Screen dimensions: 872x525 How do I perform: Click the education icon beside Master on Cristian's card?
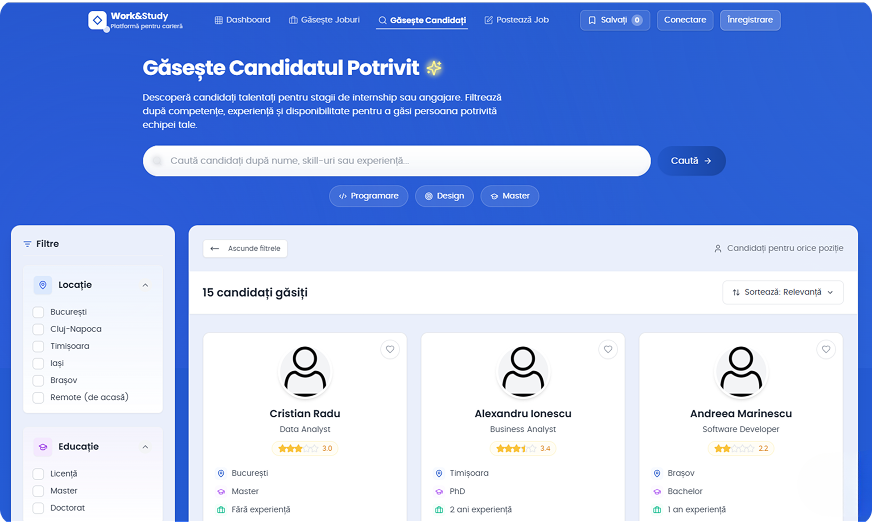click(x=221, y=492)
